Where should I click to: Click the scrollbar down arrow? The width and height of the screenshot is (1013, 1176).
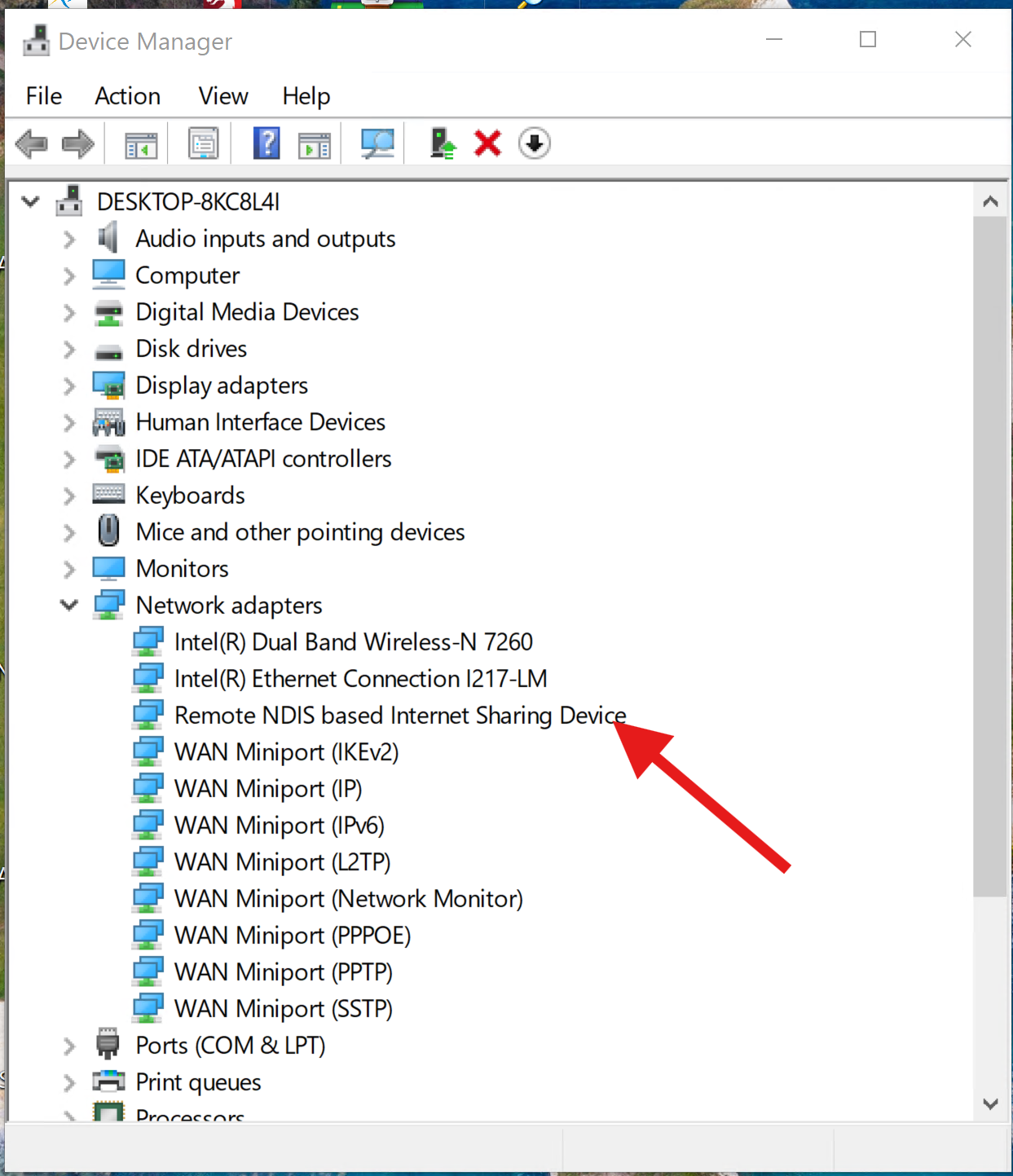coord(990,1104)
